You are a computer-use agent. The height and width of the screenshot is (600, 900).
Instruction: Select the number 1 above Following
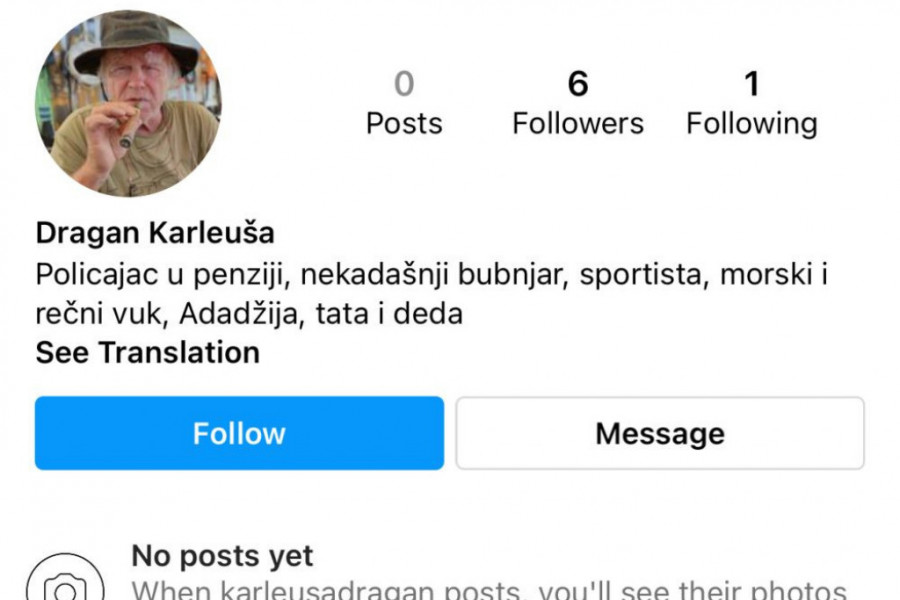752,84
